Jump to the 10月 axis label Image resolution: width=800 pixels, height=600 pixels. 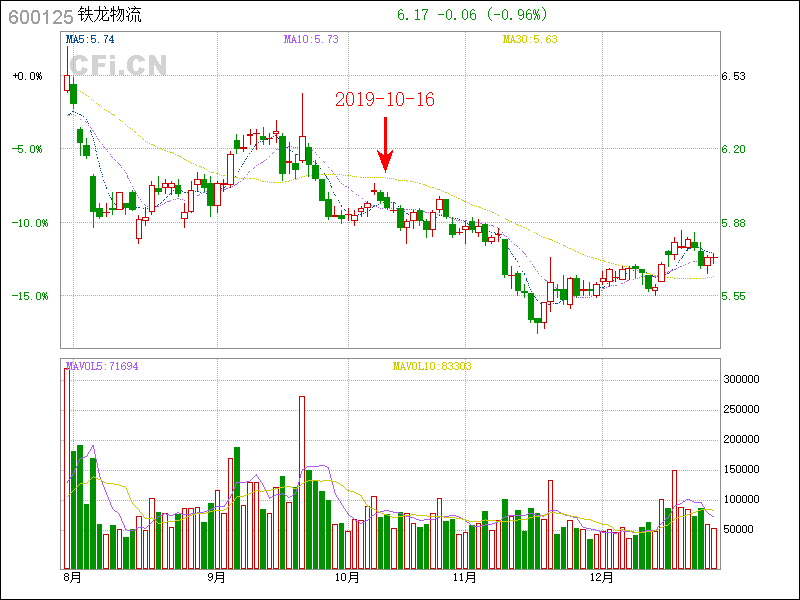click(x=347, y=578)
